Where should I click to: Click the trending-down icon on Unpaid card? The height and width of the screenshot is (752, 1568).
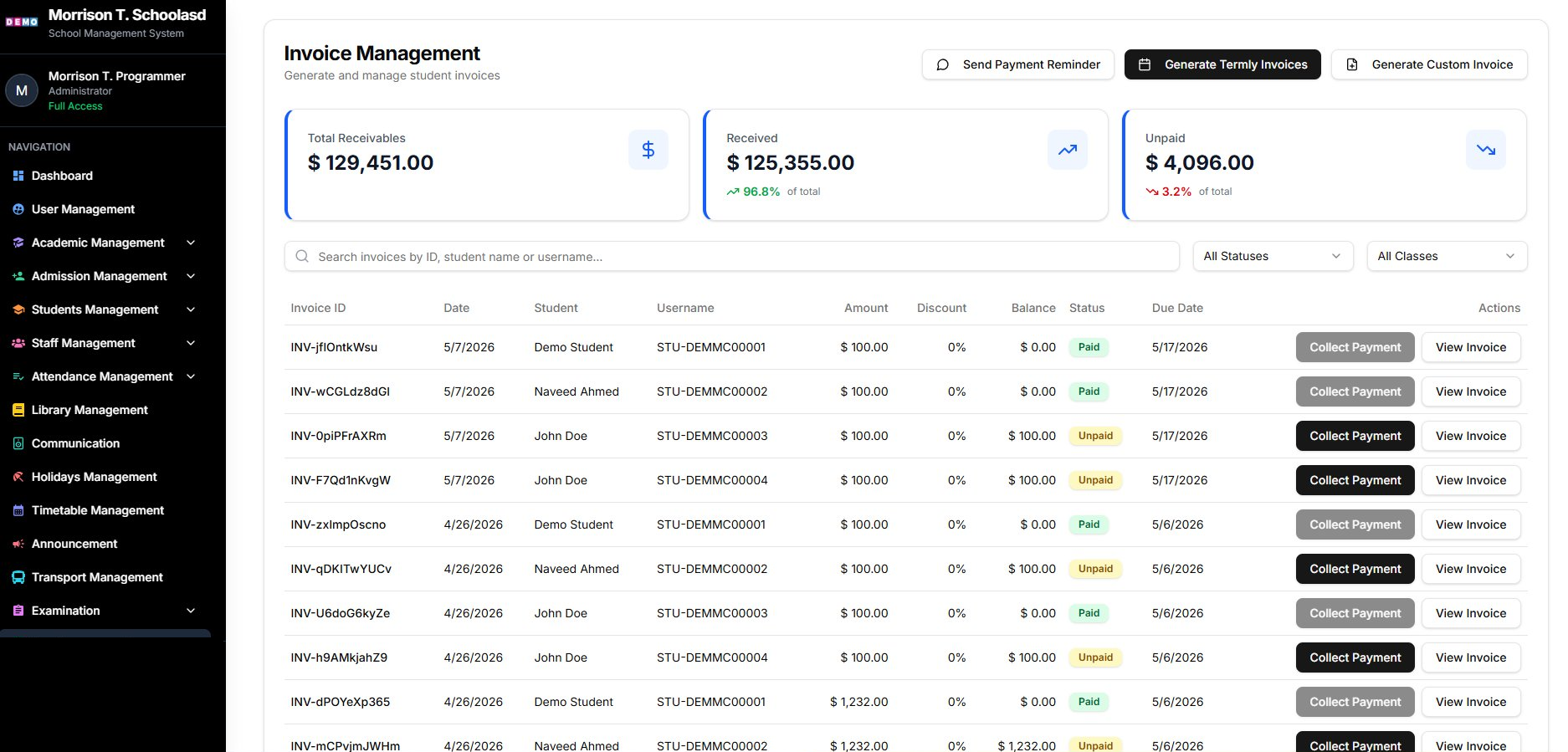coord(1486,150)
